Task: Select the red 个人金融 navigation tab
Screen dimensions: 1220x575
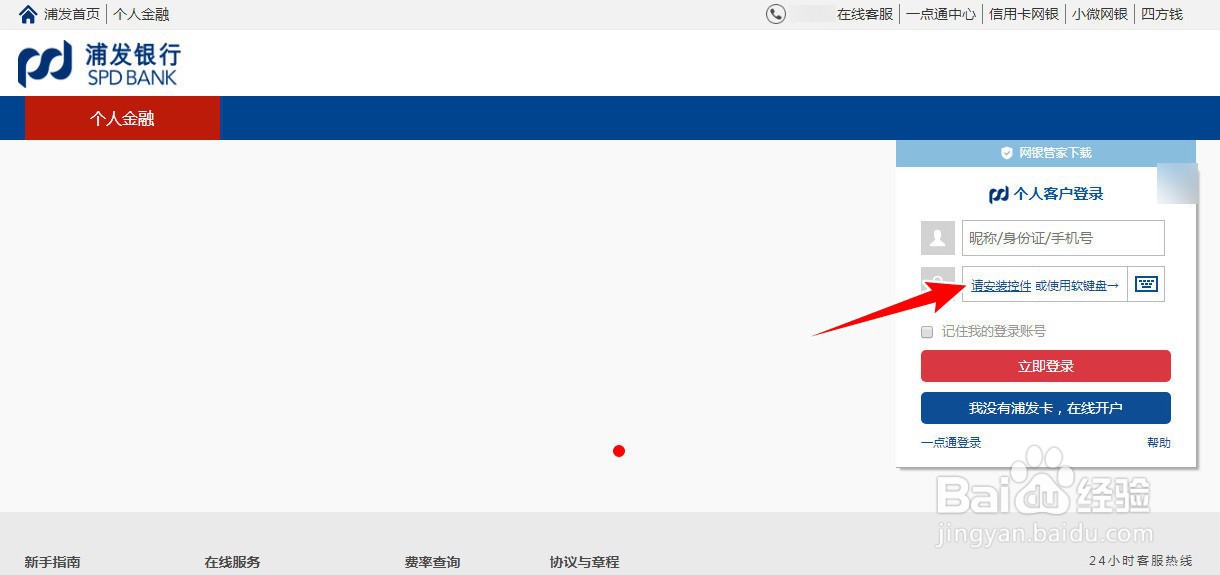Action: coord(122,118)
